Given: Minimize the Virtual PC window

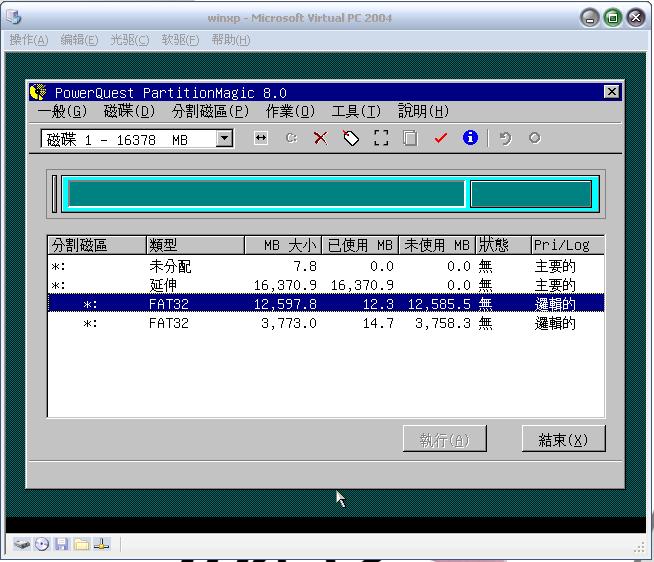Looking at the screenshot, I should click(x=589, y=18).
